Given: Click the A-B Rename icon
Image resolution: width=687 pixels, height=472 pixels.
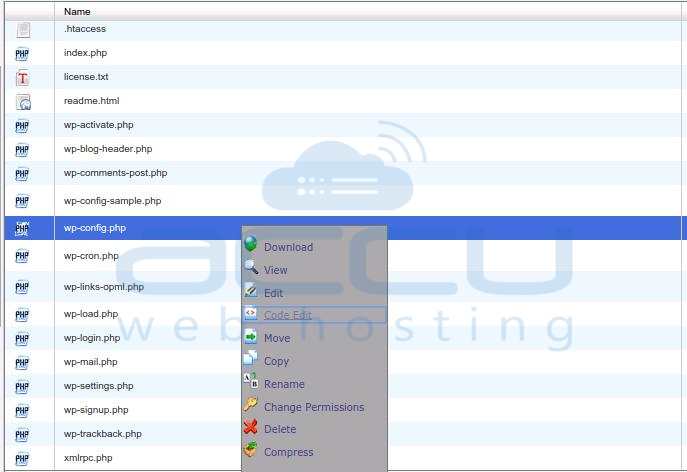Looking at the screenshot, I should coord(251,380).
